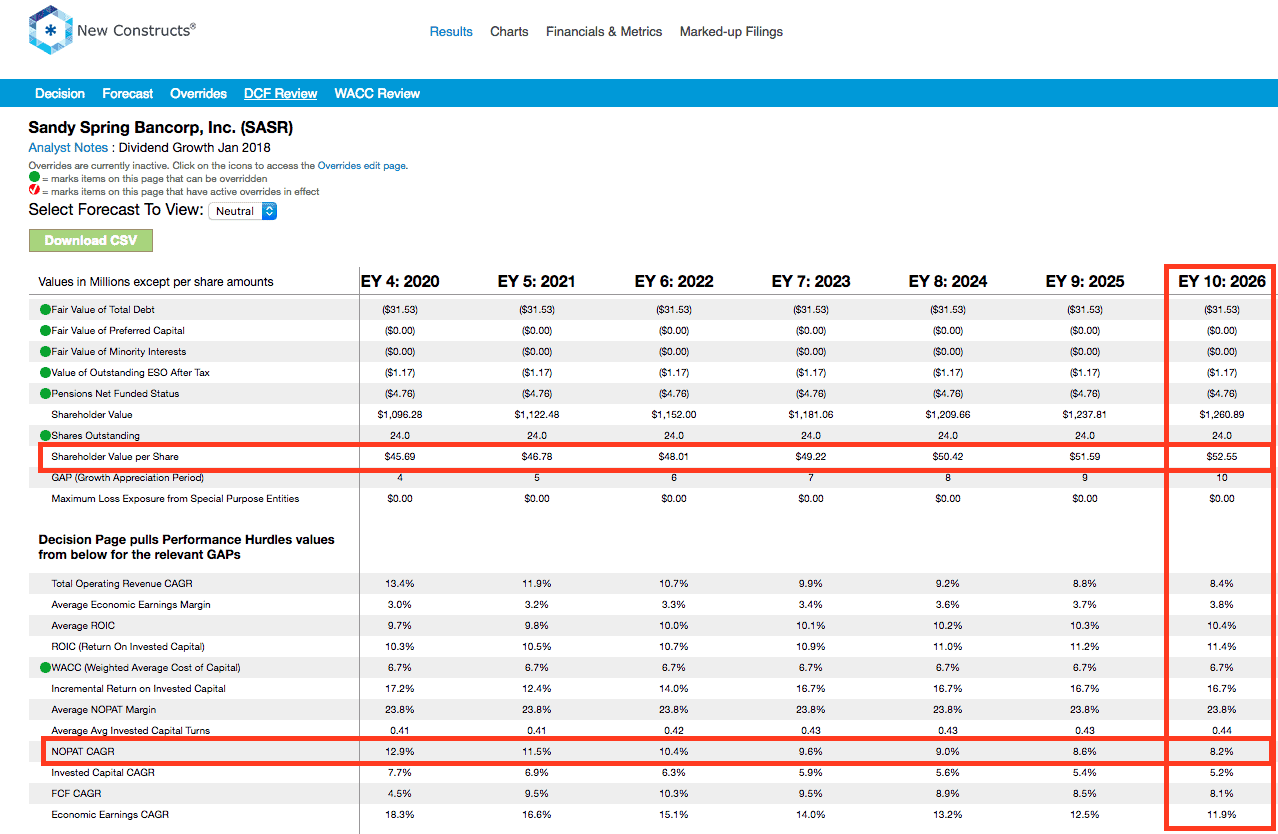Click green override icon for Value of Outstanding ESO
1278x834 pixels.
(45, 373)
